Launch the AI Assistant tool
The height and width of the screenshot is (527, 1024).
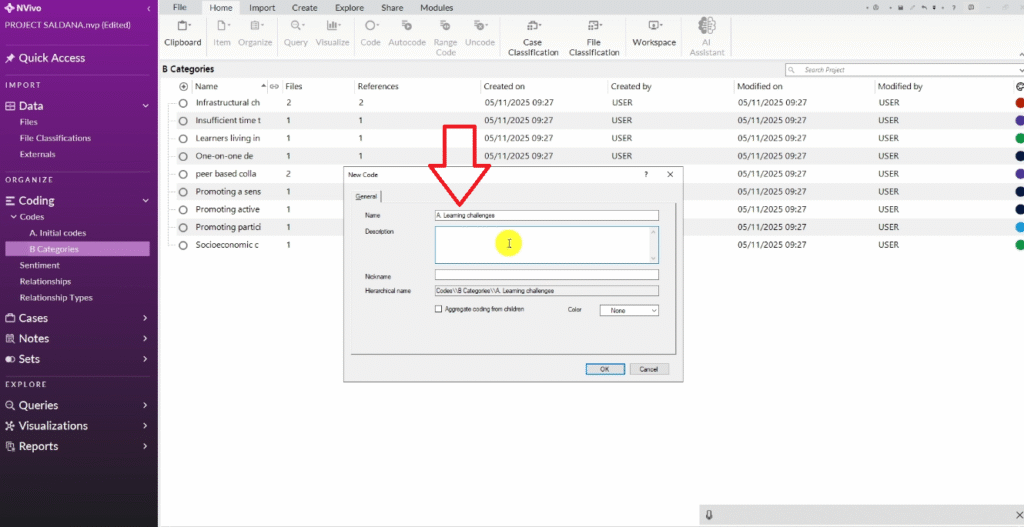tap(707, 34)
